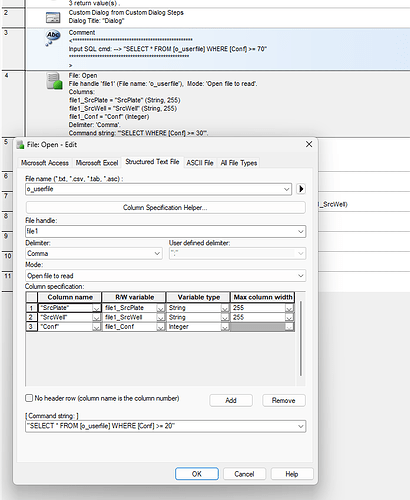Open the Delimiter Comma dropdown
The image size is (410, 500).
click(157, 253)
